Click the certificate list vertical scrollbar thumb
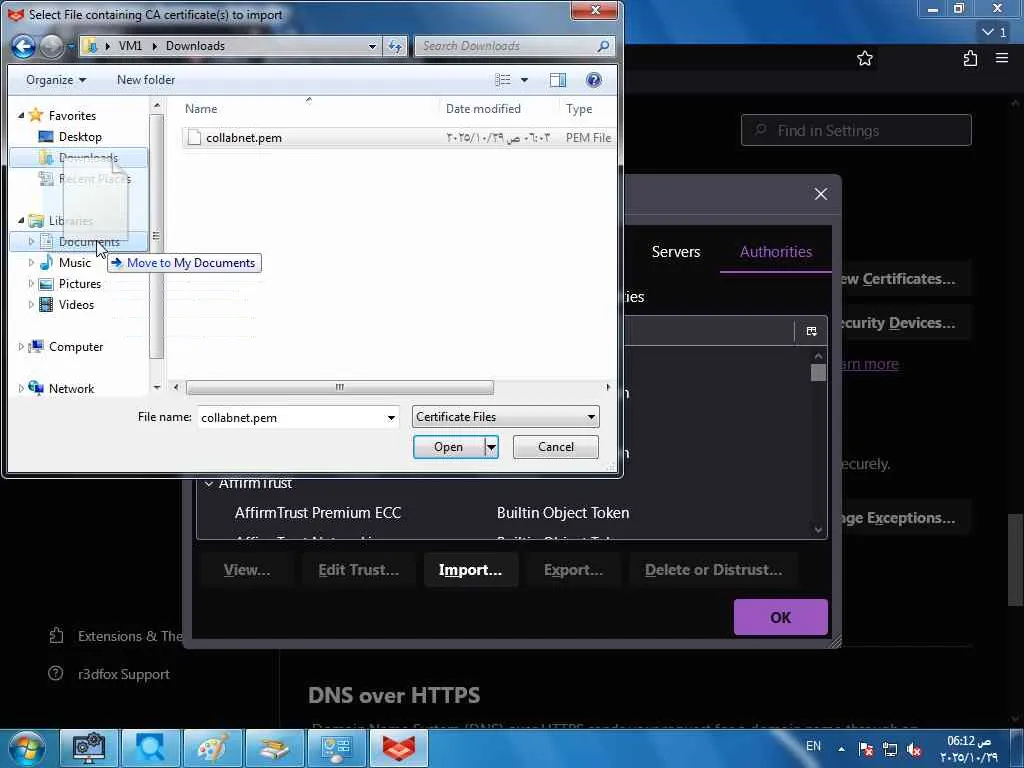This screenshot has height=768, width=1024. pos(818,372)
